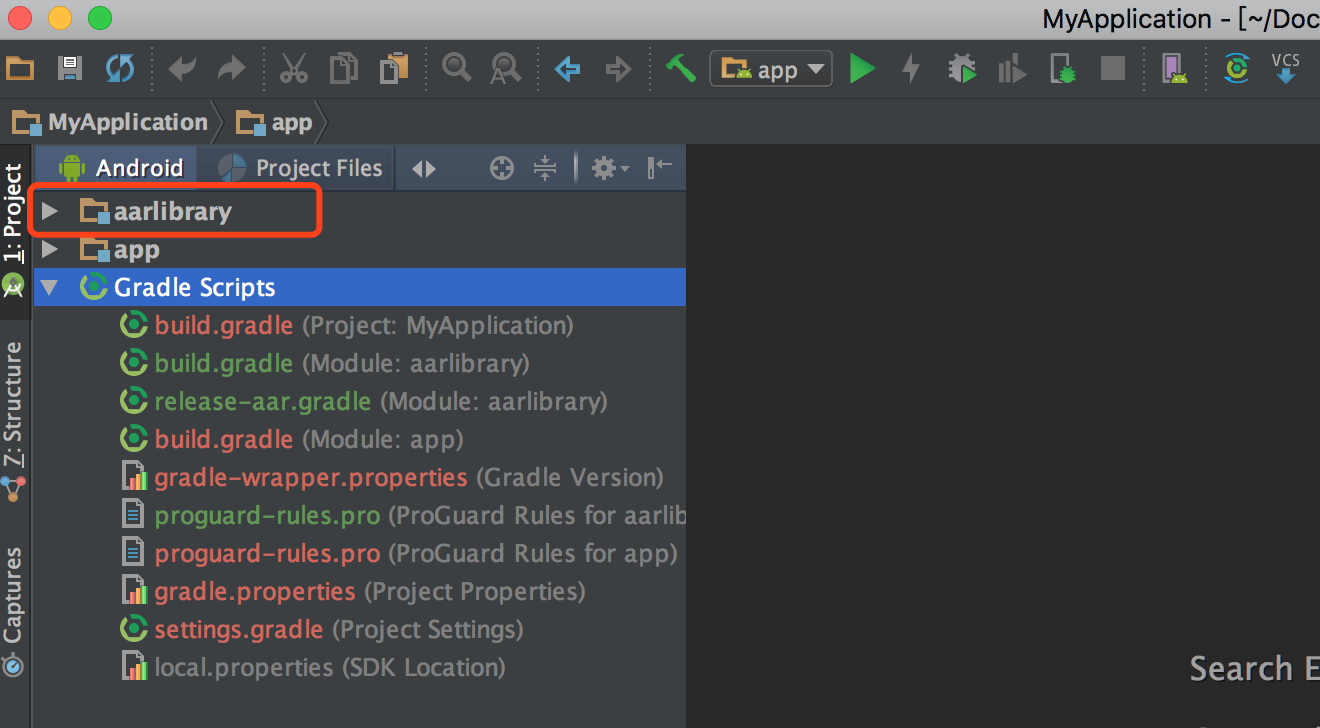Select build.gradle (Module: app)
Screen dimensions: 1320x728
291,440
